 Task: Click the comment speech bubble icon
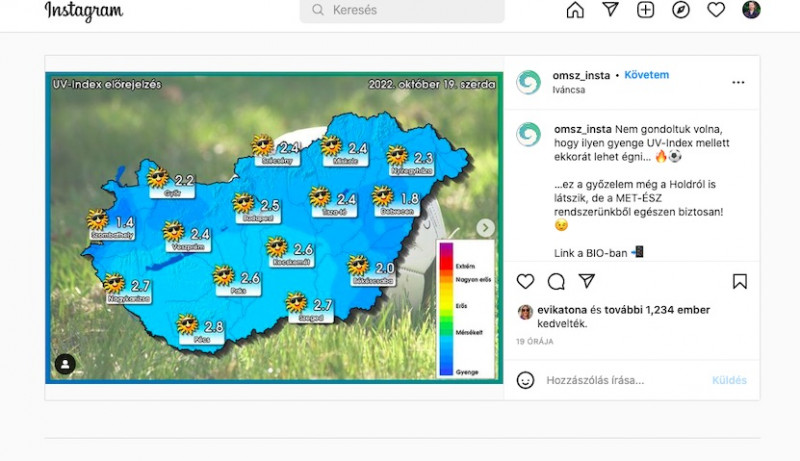[x=556, y=281]
